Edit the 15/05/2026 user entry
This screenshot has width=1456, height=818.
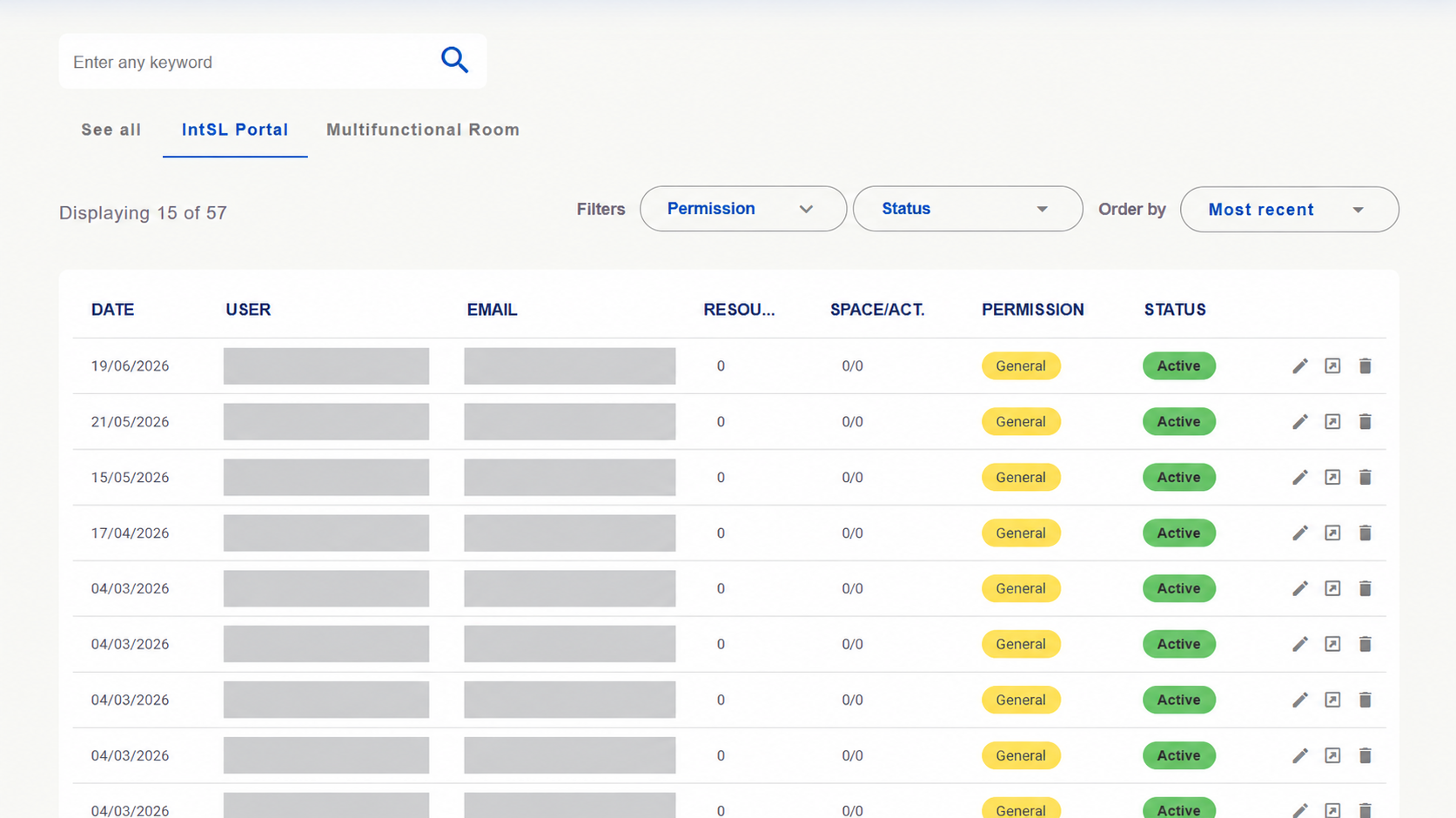click(1300, 478)
